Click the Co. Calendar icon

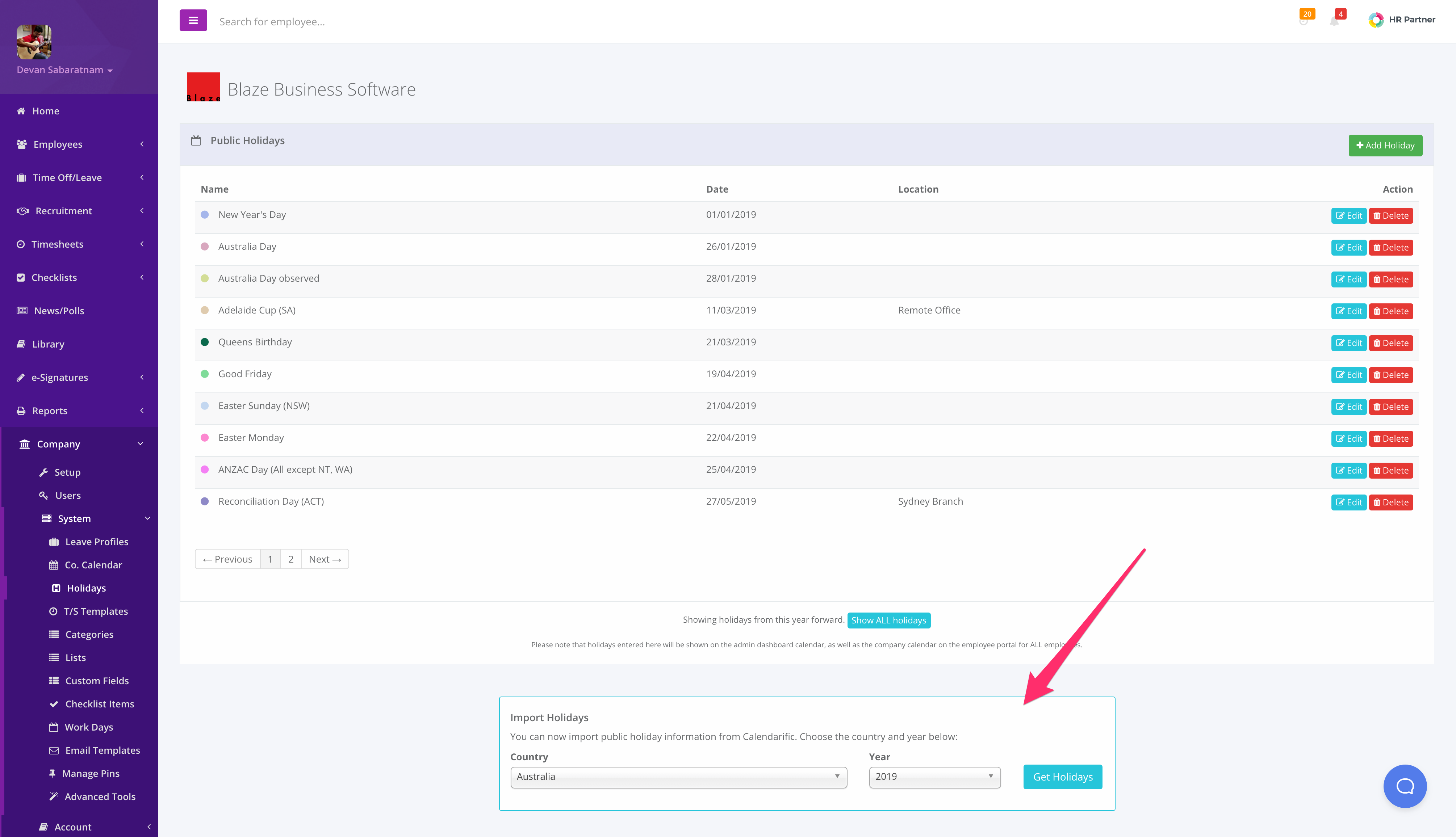(54, 565)
